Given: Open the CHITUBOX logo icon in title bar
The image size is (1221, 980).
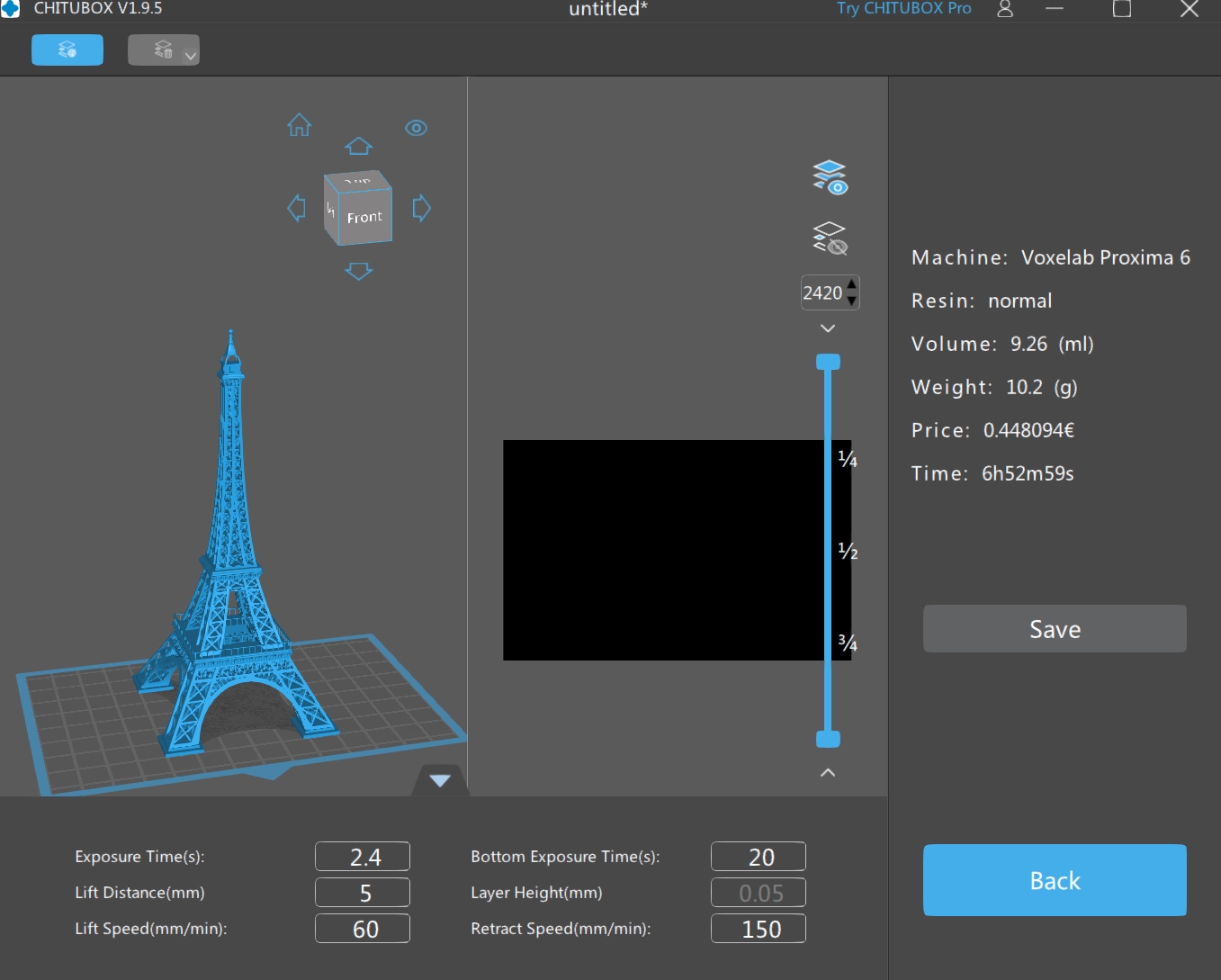Looking at the screenshot, I should 10,8.
